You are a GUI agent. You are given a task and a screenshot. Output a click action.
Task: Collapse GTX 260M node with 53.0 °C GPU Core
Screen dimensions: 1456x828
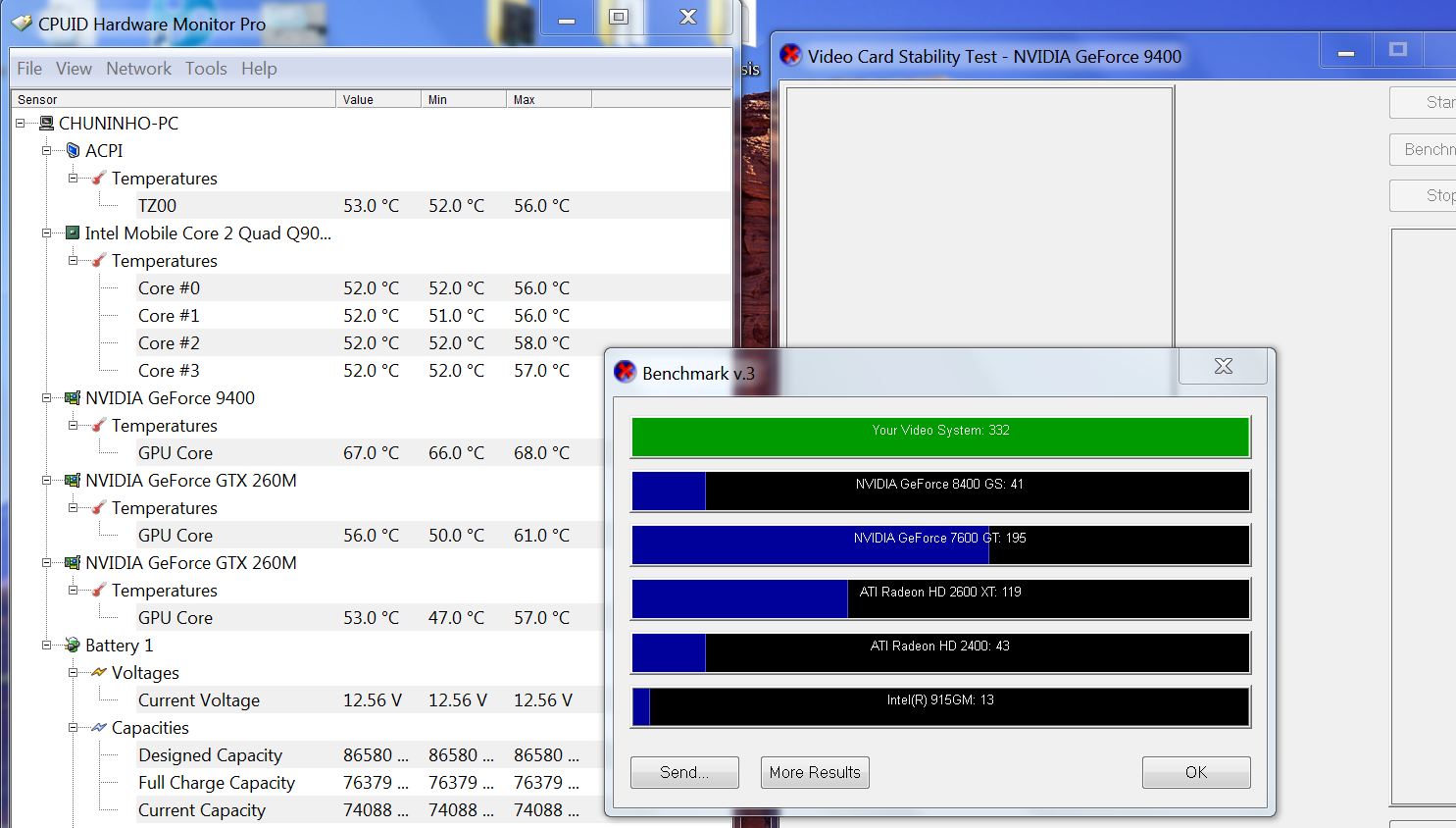46,563
